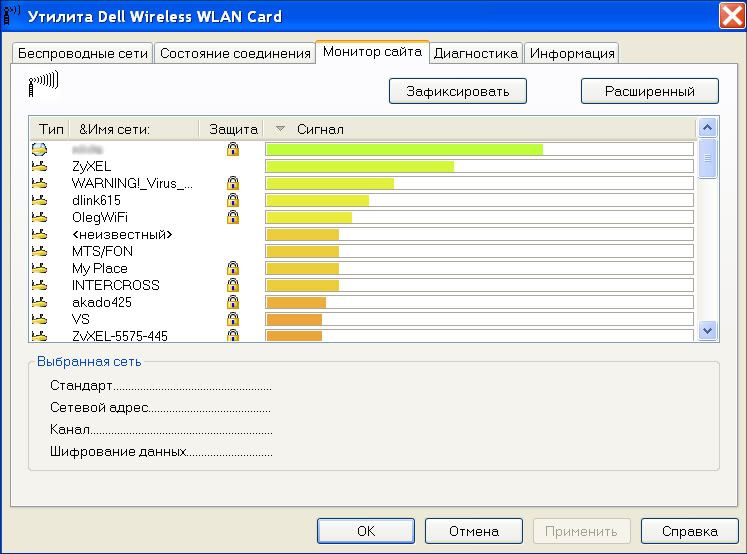Click the Применить button
Image resolution: width=747 pixels, height=554 pixels.
click(581, 531)
